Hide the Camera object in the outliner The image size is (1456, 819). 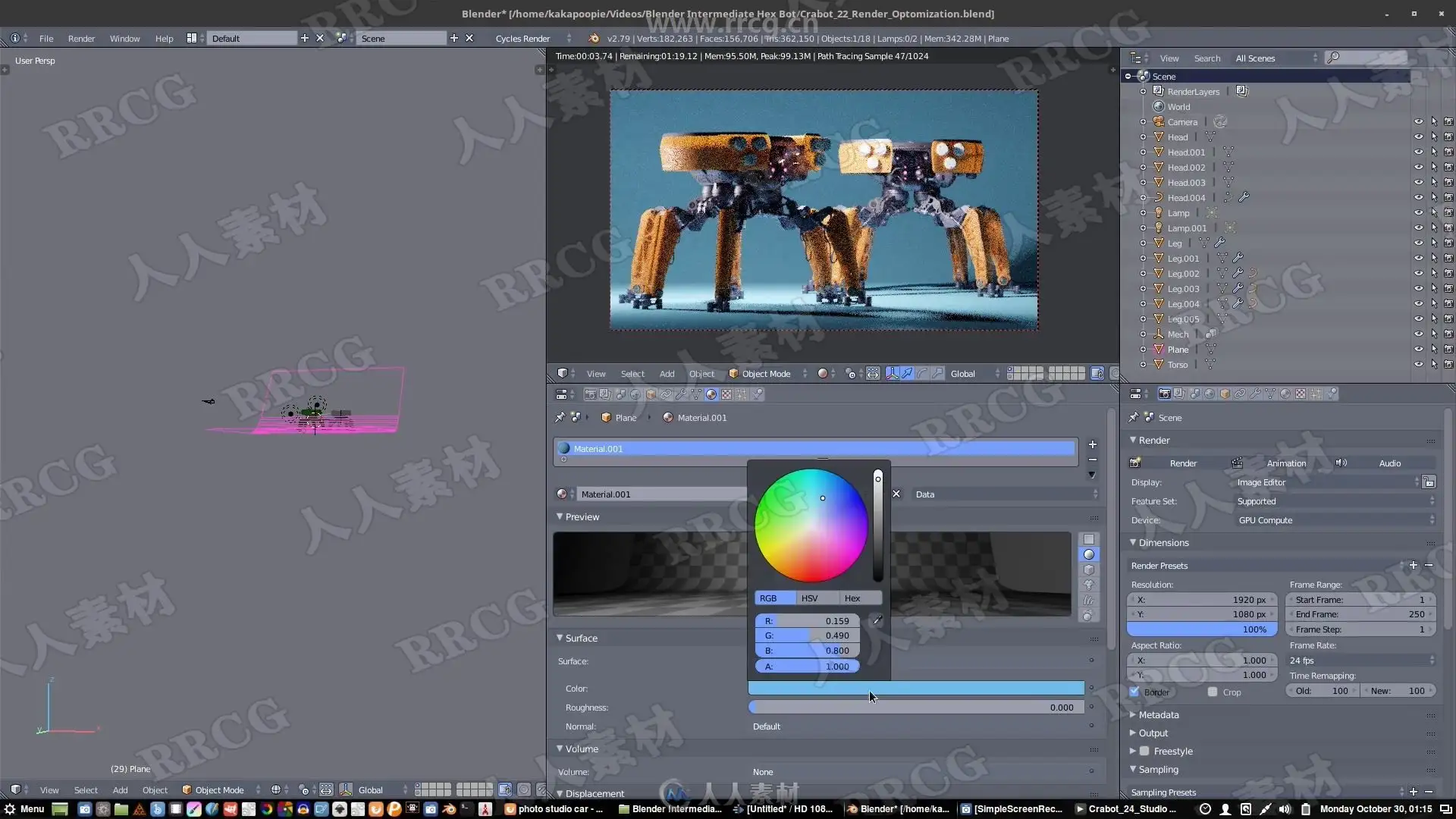click(x=1418, y=121)
